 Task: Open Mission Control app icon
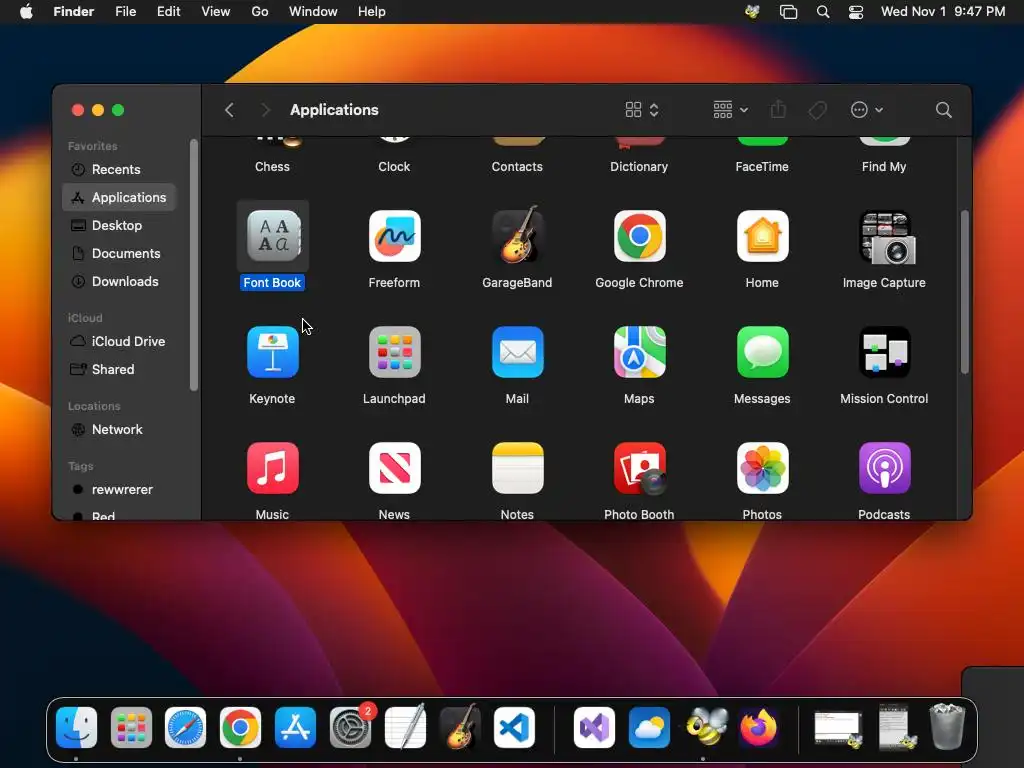[884, 352]
